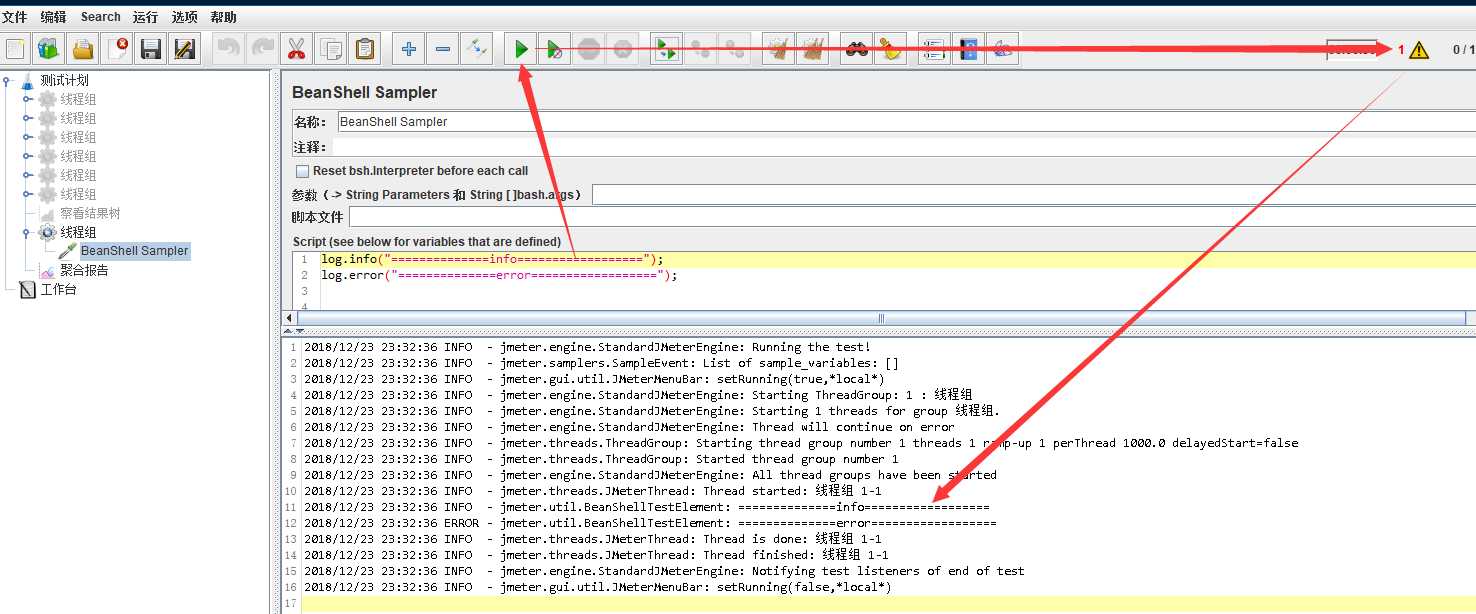This screenshot has width=1476, height=614.
Task: Click the 名称 field containing BeanShell Sampler
Action: click(906, 122)
